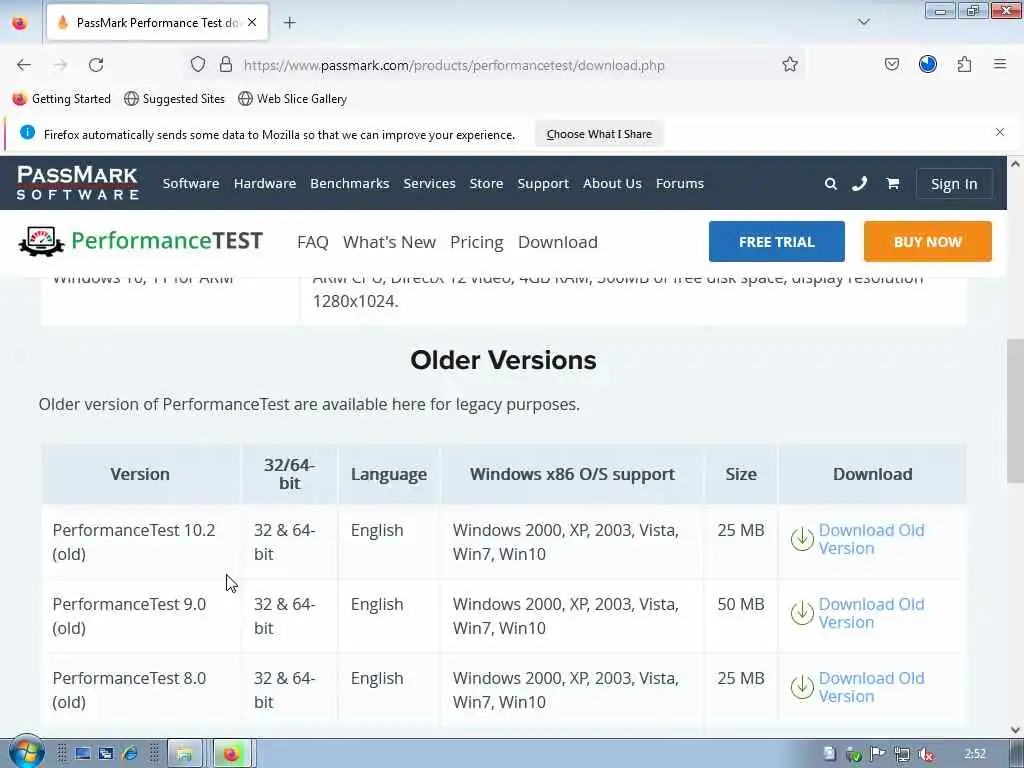The image size is (1024, 768).
Task: Click the tracking protection shield icon
Action: 198,65
